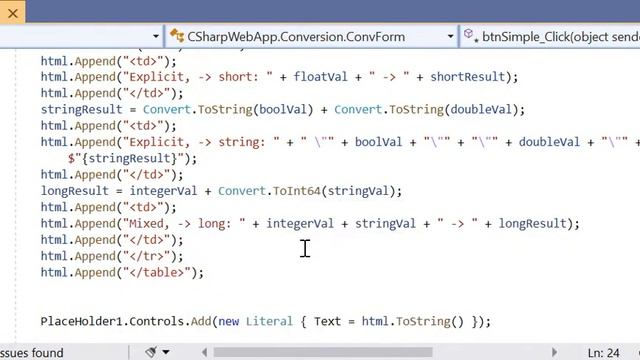Click Convert.ToInt64 in the code

pos(269,191)
